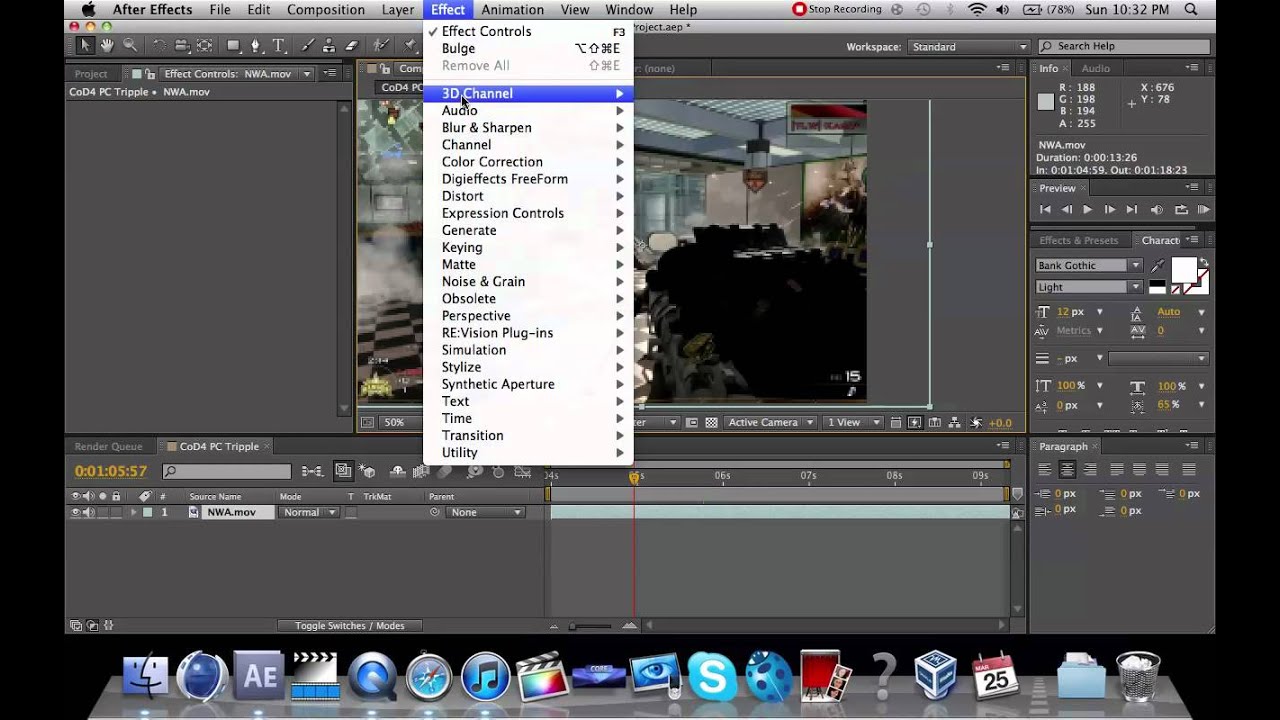Click Stop Recording in menu bar

coord(837,10)
